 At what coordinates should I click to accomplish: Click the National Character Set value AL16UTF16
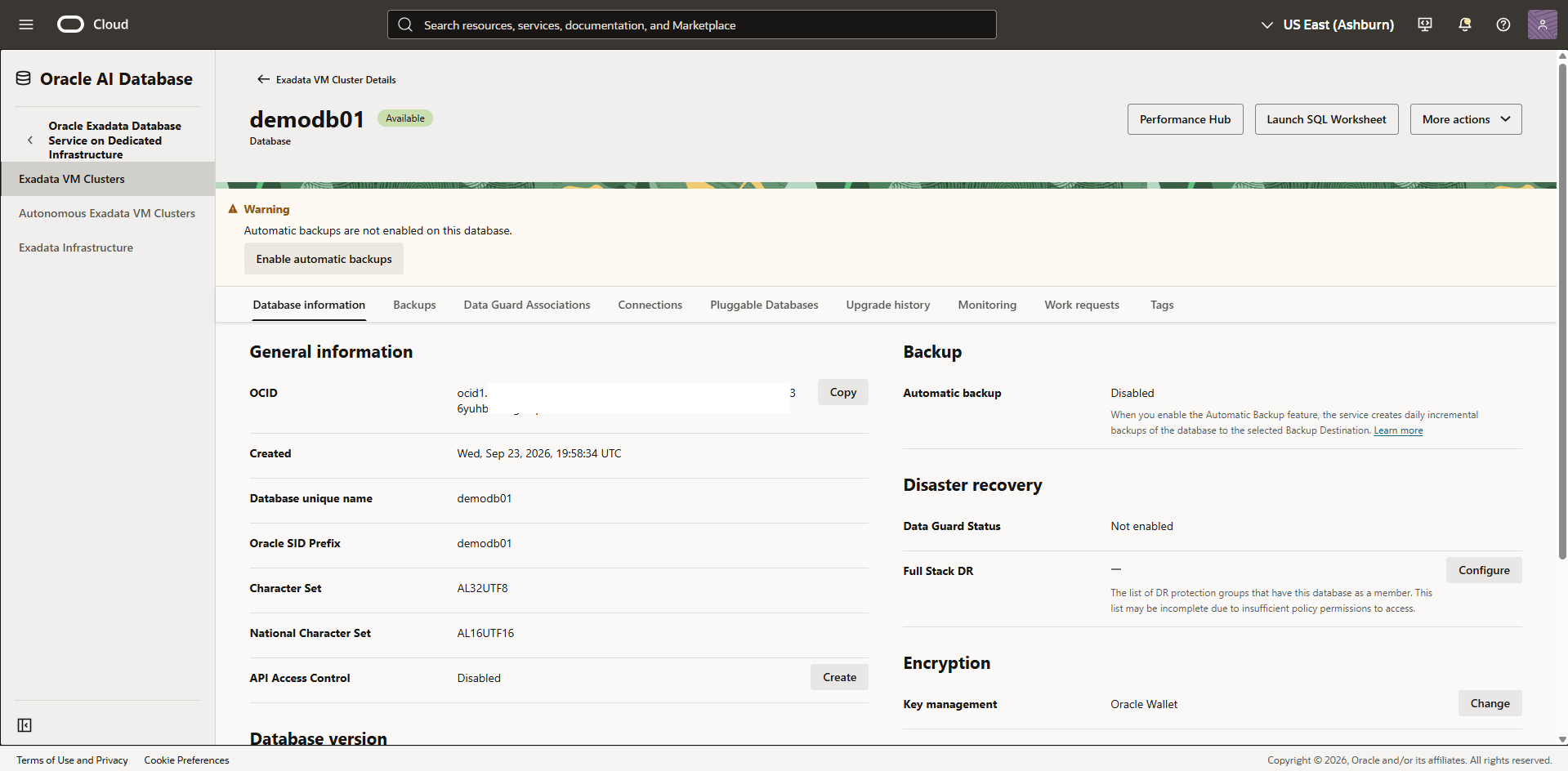[485, 633]
